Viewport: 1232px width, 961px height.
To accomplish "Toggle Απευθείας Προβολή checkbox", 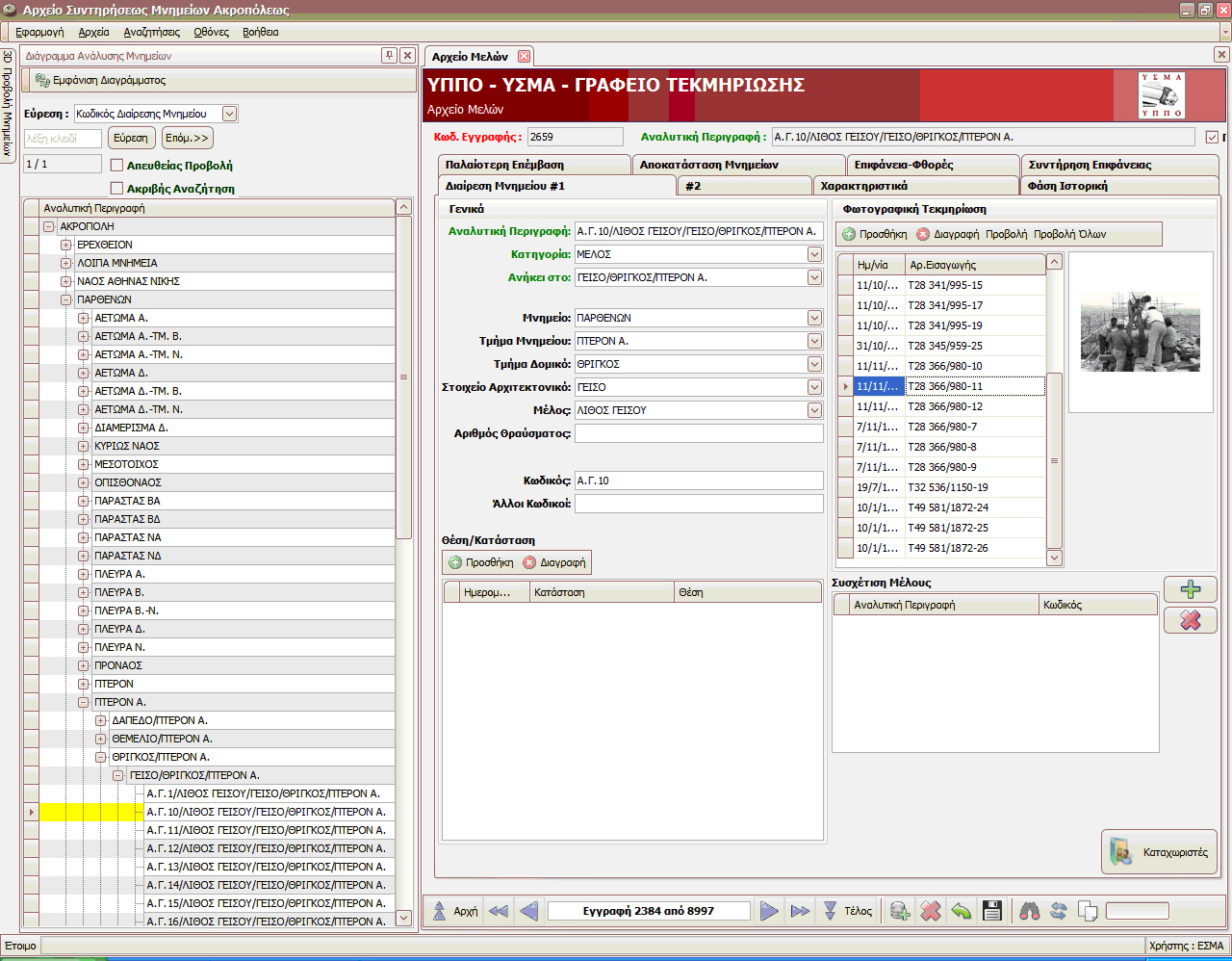I will point(117,166).
